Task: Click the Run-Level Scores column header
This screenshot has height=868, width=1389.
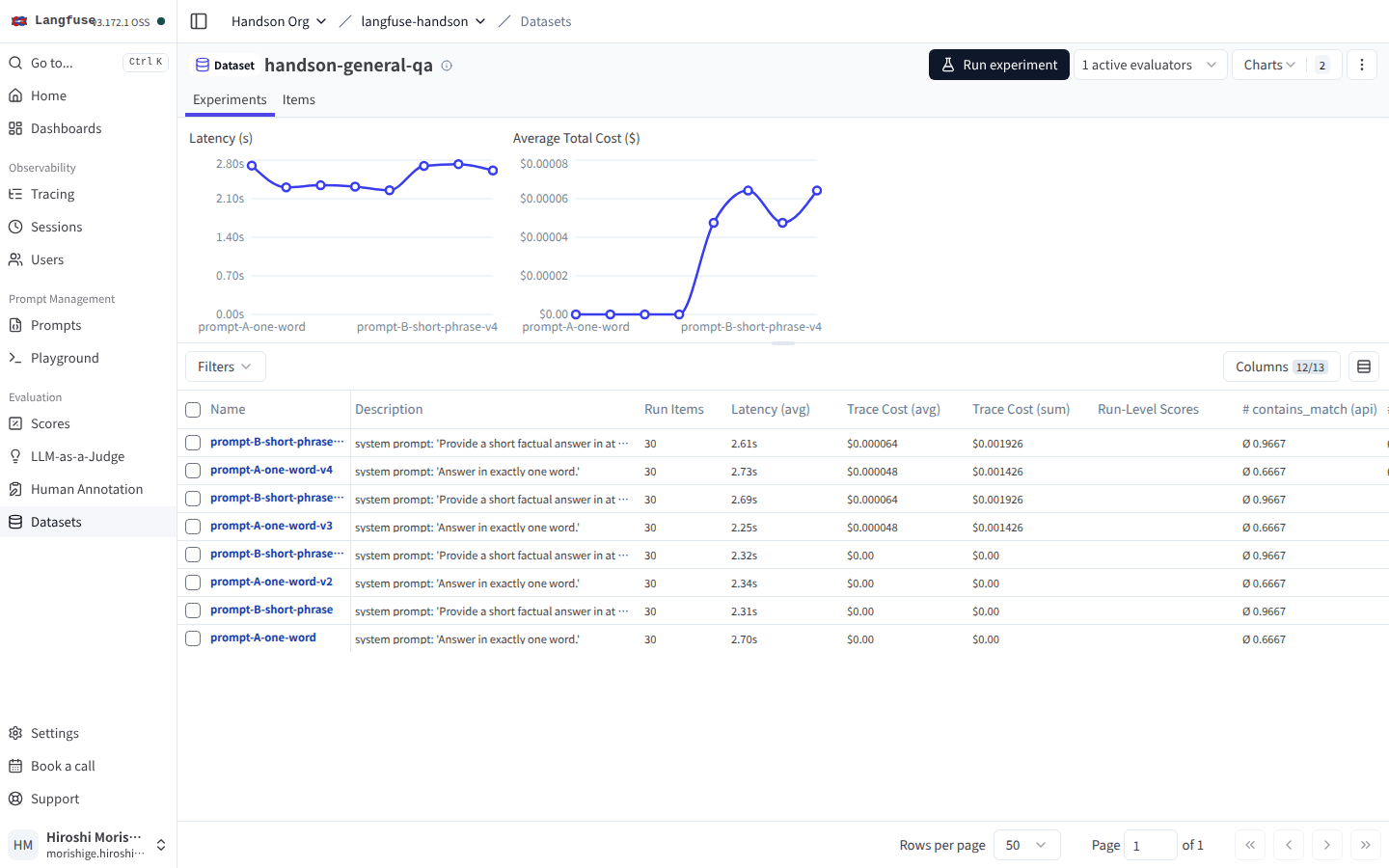Action: pyautogui.click(x=1148, y=409)
